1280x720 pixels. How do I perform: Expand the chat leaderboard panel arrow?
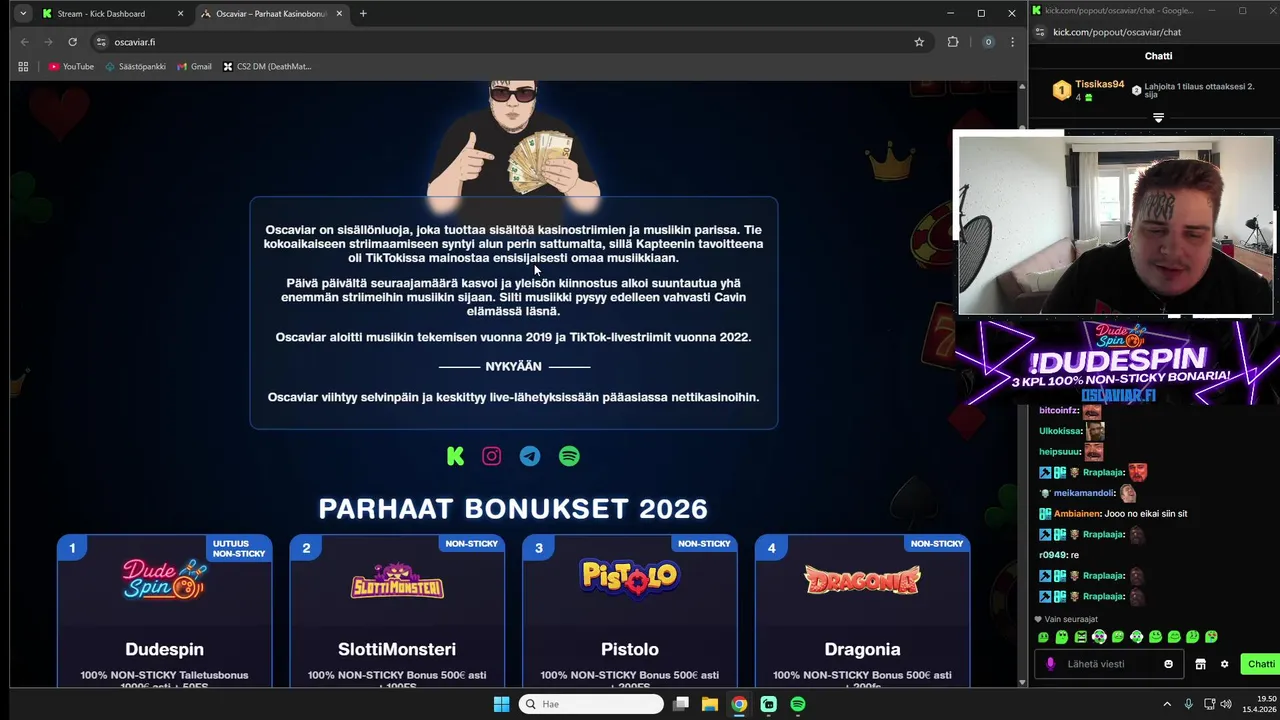pos(1158,118)
